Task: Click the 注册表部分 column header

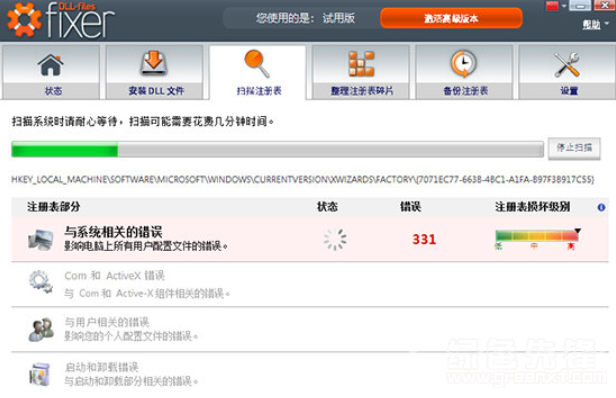Action: [53, 207]
